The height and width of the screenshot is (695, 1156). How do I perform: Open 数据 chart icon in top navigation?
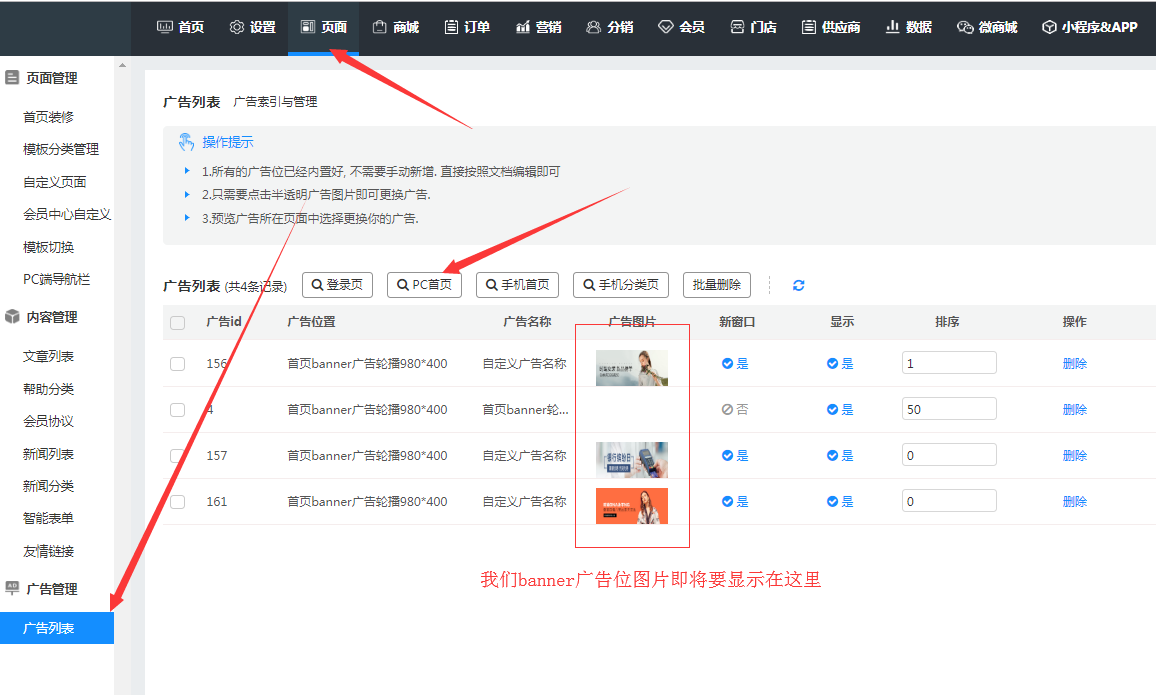coord(892,27)
